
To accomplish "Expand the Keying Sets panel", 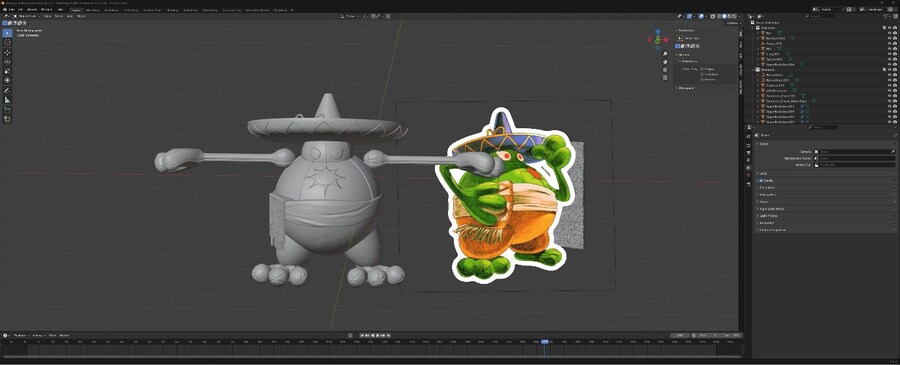I will click(825, 195).
